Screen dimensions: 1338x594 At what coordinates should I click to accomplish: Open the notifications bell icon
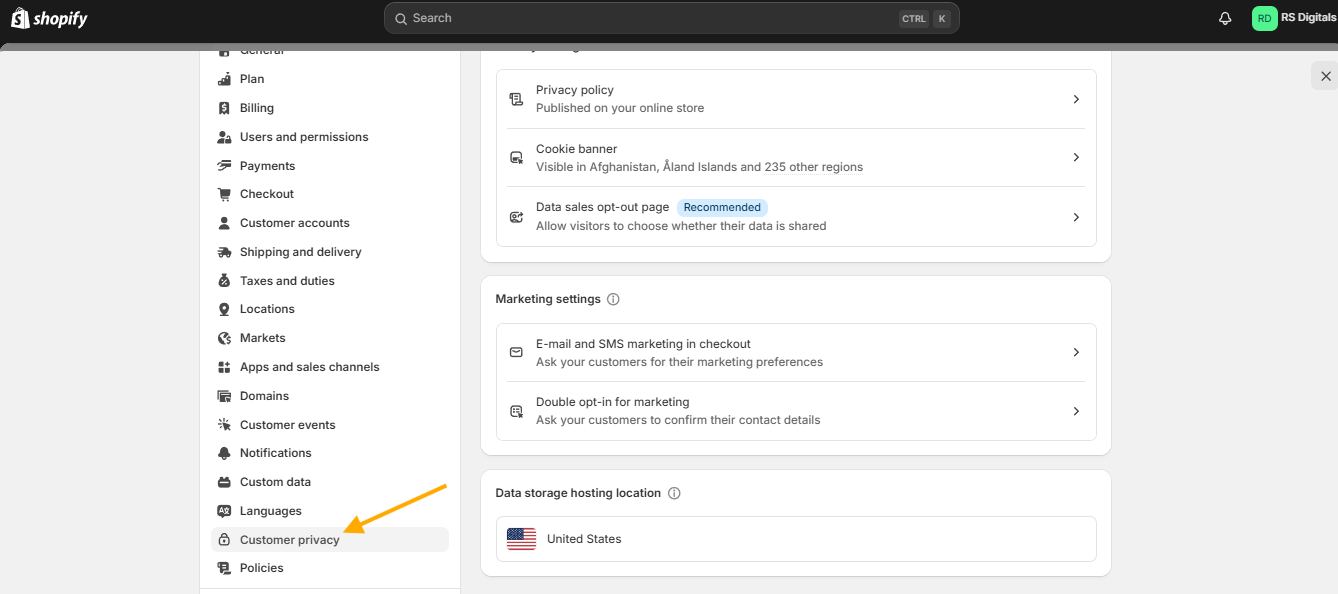(x=1225, y=19)
